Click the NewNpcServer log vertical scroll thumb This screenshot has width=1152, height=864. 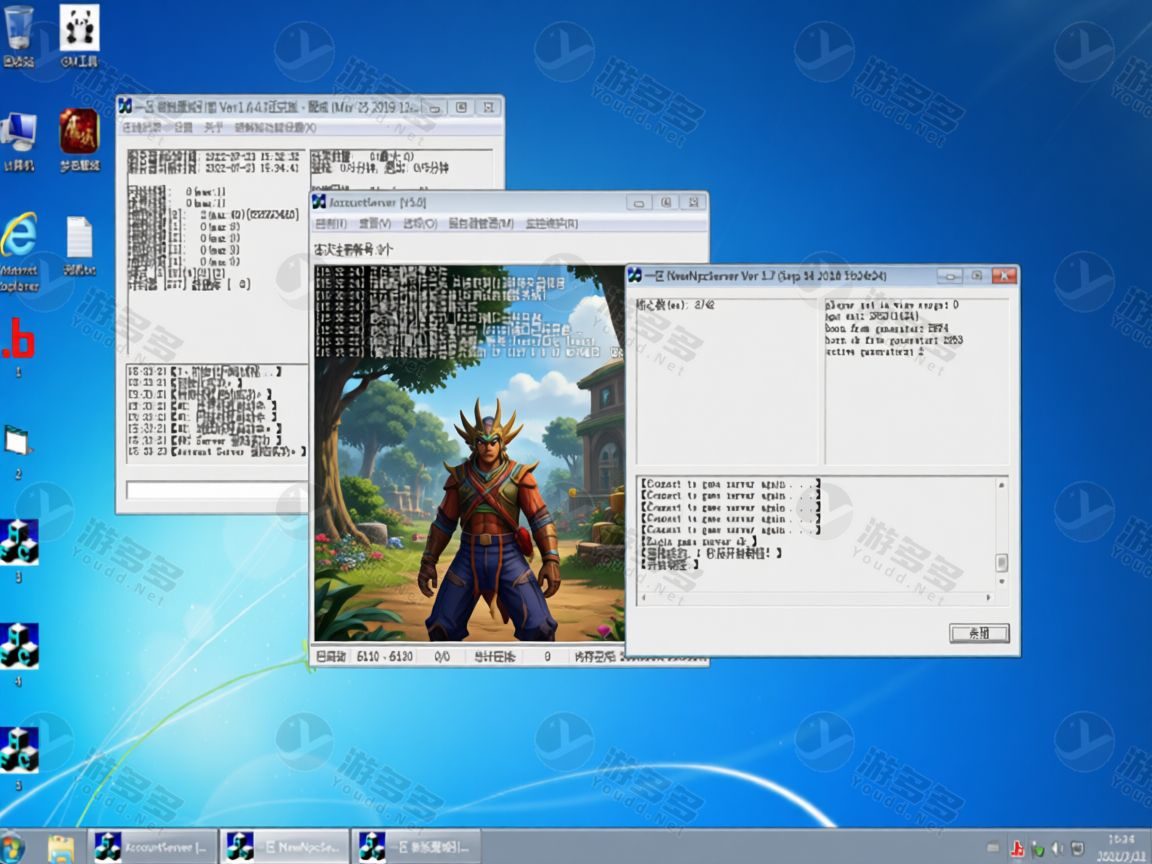tap(1001, 563)
